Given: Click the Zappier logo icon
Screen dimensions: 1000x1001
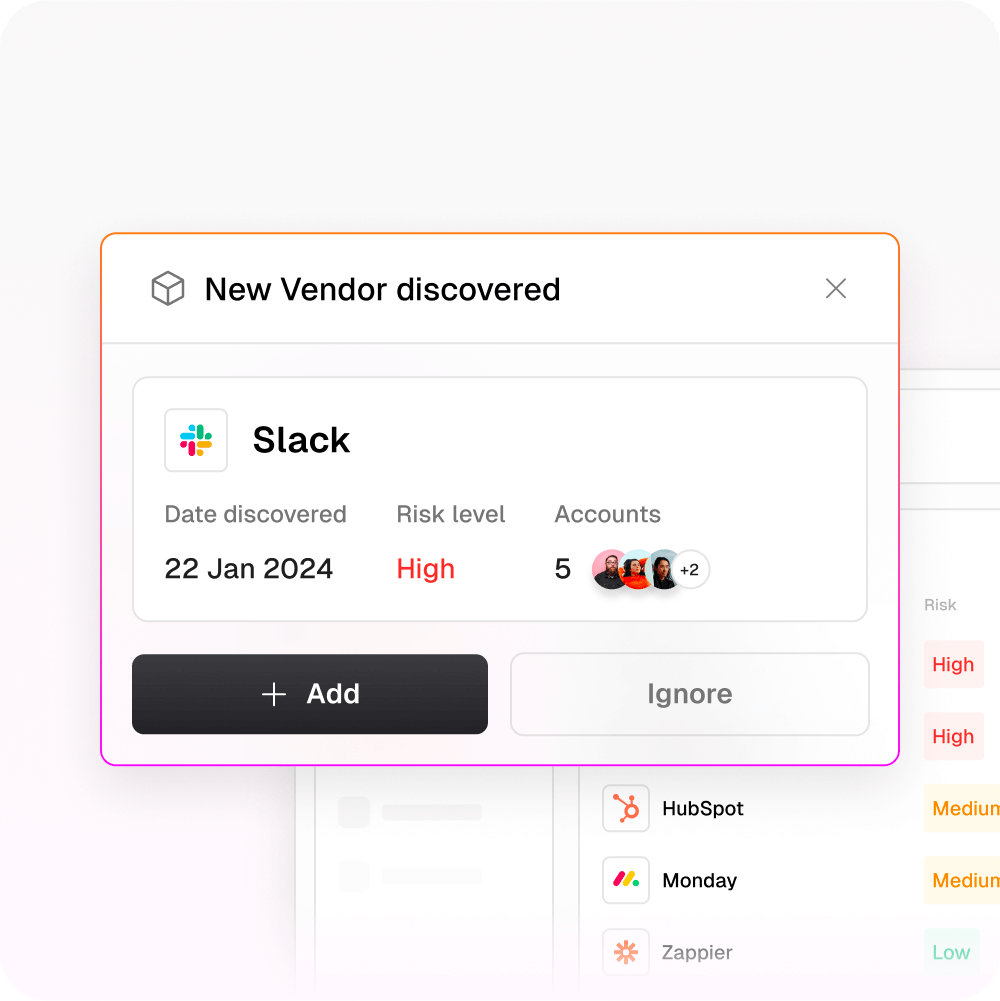Looking at the screenshot, I should [x=626, y=952].
